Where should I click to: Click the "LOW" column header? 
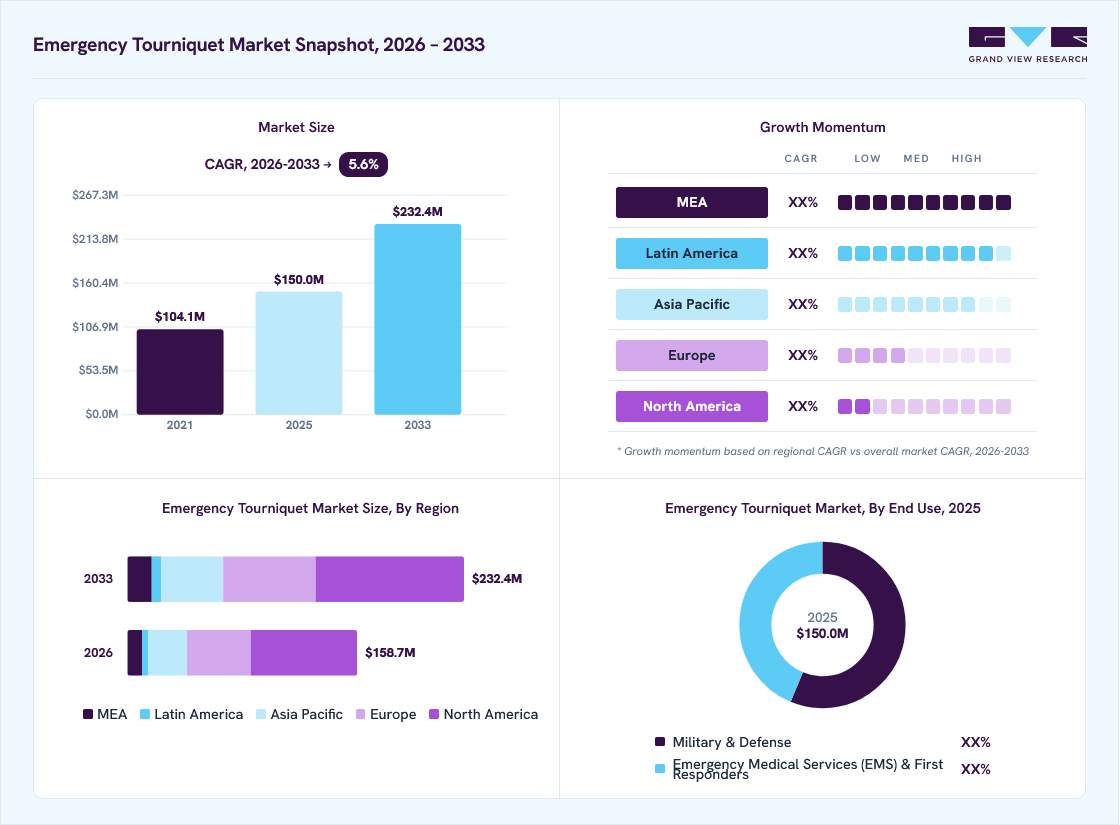[x=867, y=159]
